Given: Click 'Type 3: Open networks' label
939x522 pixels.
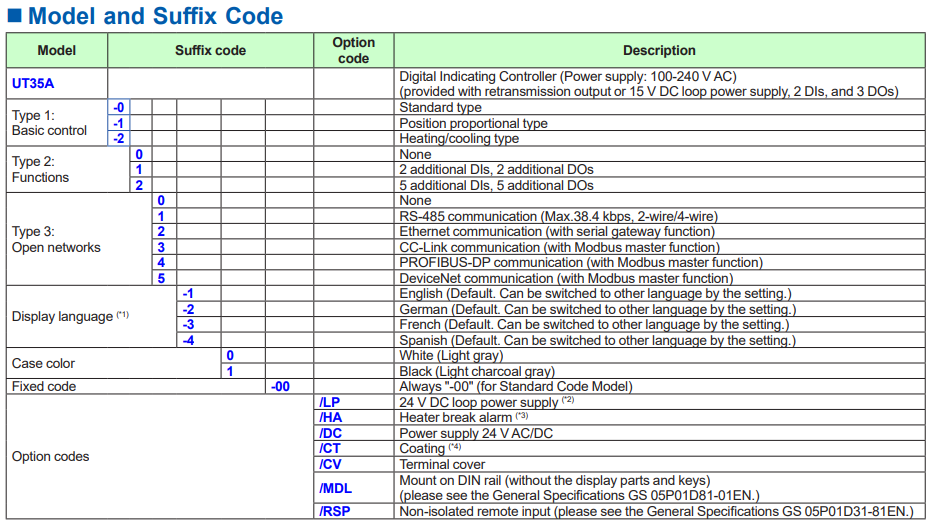Looking at the screenshot, I should 56,239.
